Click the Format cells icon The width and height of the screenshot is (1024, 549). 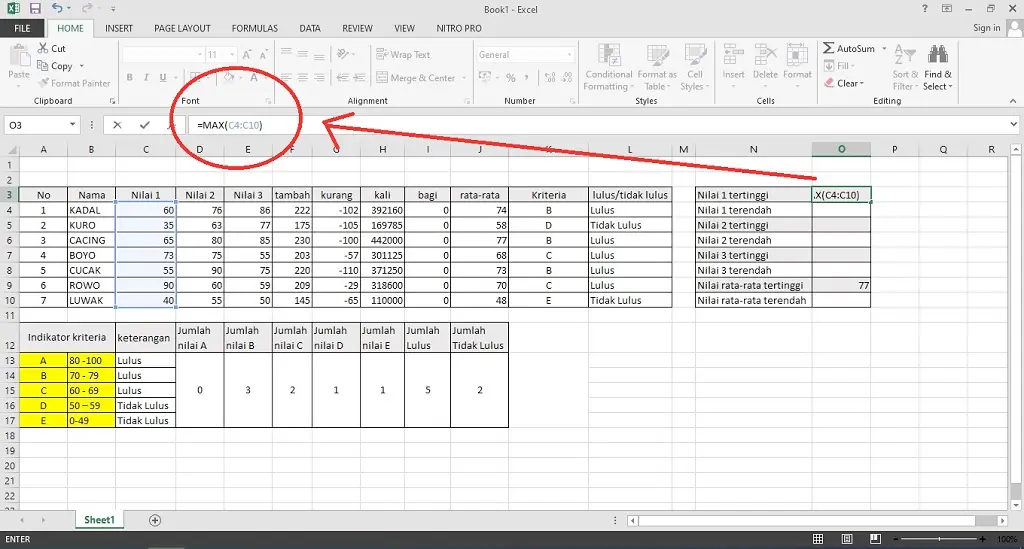point(797,54)
